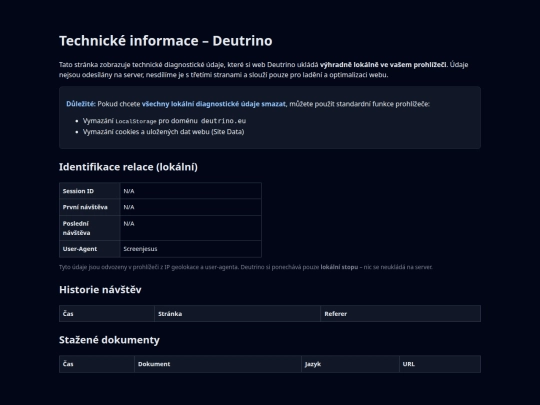Click heading 'Stažené dokumenty'

(x=109, y=340)
